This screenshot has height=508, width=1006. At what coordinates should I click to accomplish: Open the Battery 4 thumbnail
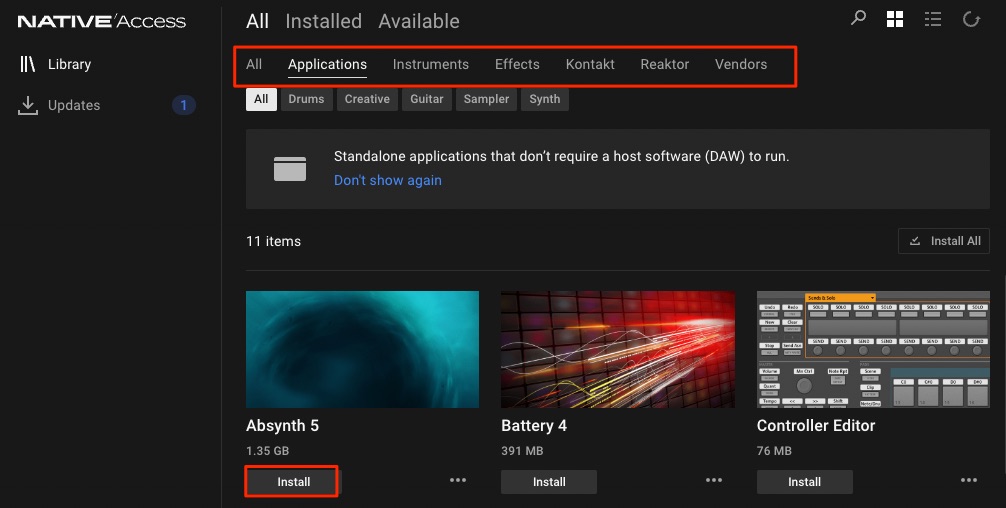(x=618, y=349)
